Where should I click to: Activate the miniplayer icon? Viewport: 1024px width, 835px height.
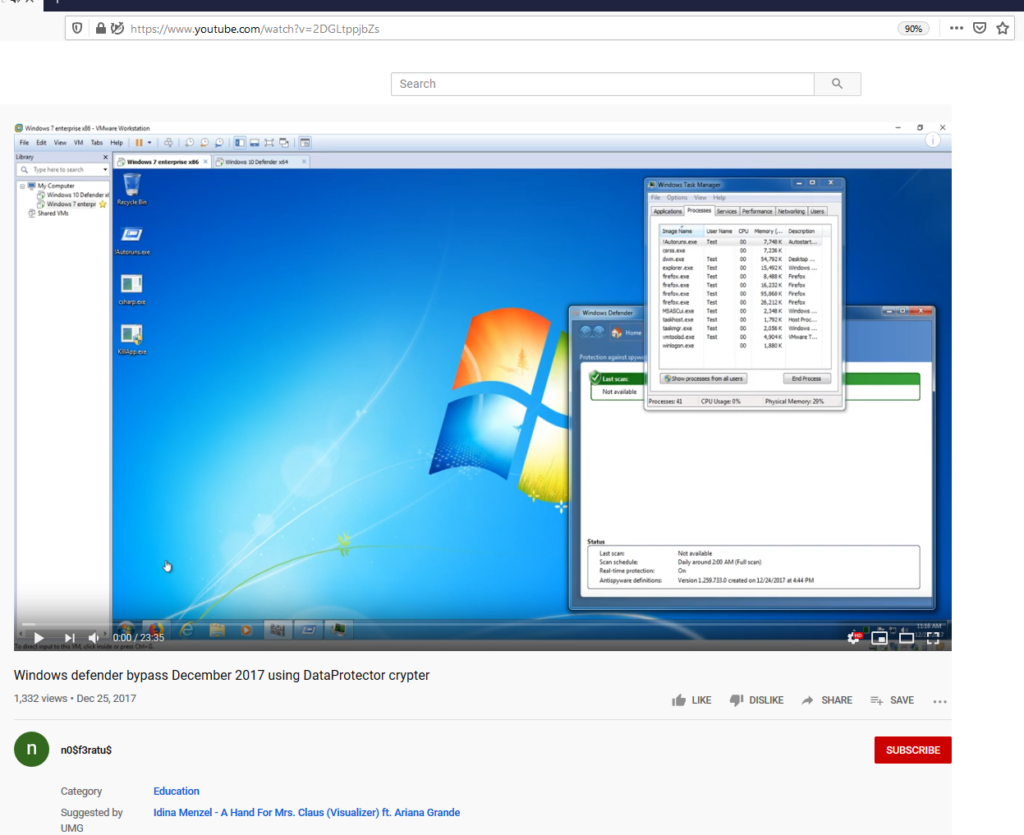pyautogui.click(x=879, y=638)
